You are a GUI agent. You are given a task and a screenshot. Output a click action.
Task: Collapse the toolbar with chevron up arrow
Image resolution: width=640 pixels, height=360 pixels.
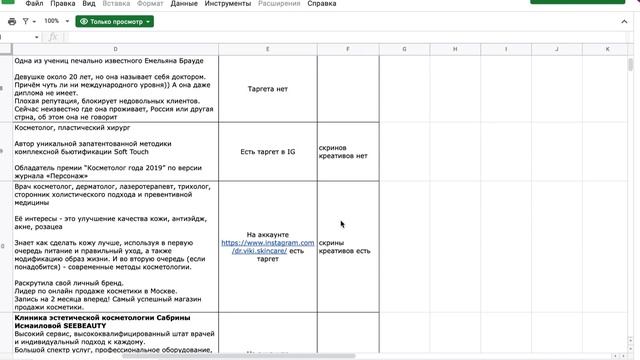[624, 22]
